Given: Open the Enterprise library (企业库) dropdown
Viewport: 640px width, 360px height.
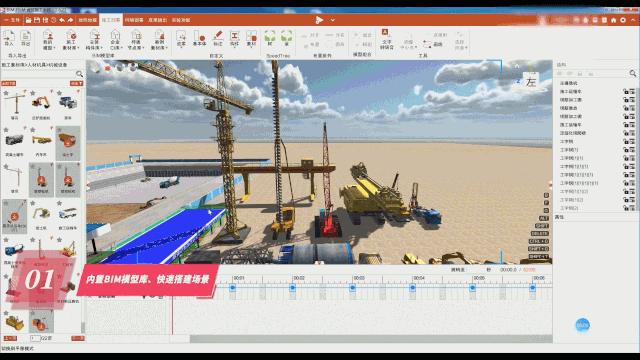Looking at the screenshot, I should [x=115, y=40].
